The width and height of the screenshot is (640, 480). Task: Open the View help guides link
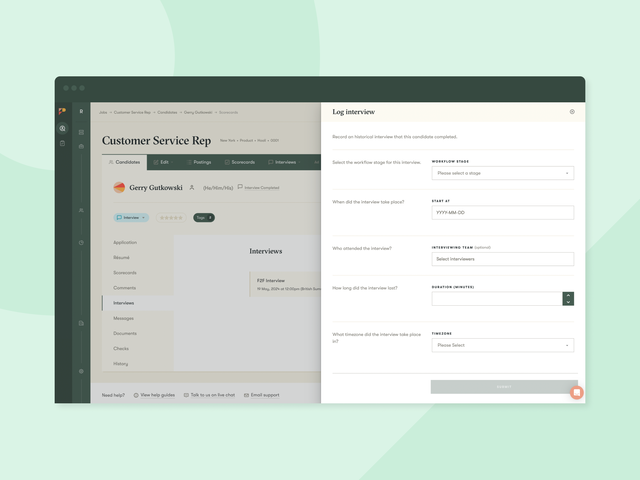[x=153, y=395]
